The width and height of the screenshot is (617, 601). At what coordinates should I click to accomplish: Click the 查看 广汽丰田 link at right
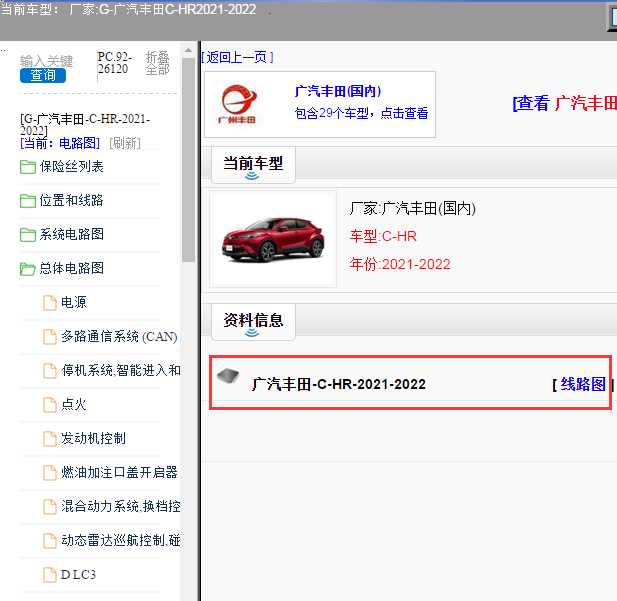(x=564, y=104)
